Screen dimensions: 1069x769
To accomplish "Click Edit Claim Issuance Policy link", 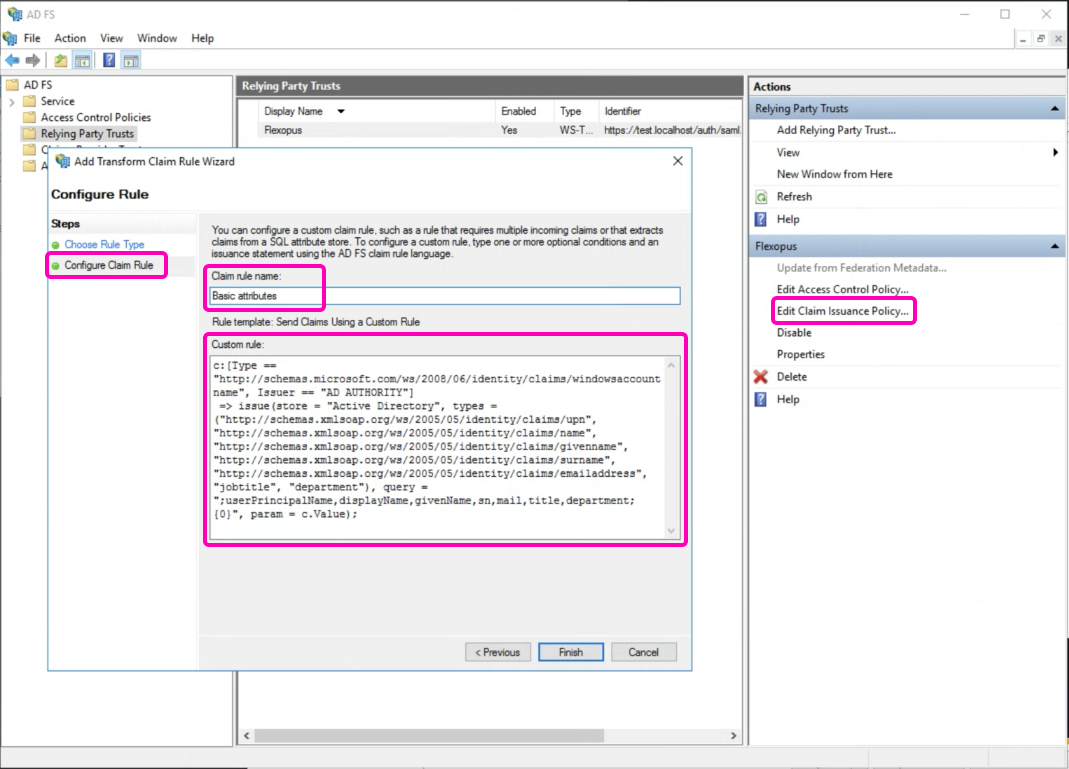I will coord(842,311).
